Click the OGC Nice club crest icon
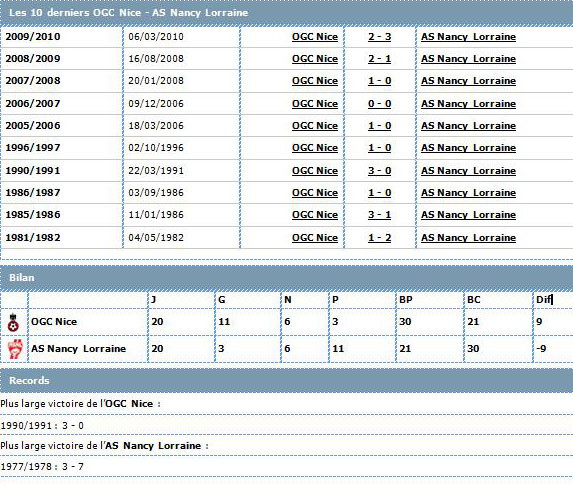The width and height of the screenshot is (573, 485). point(13,322)
